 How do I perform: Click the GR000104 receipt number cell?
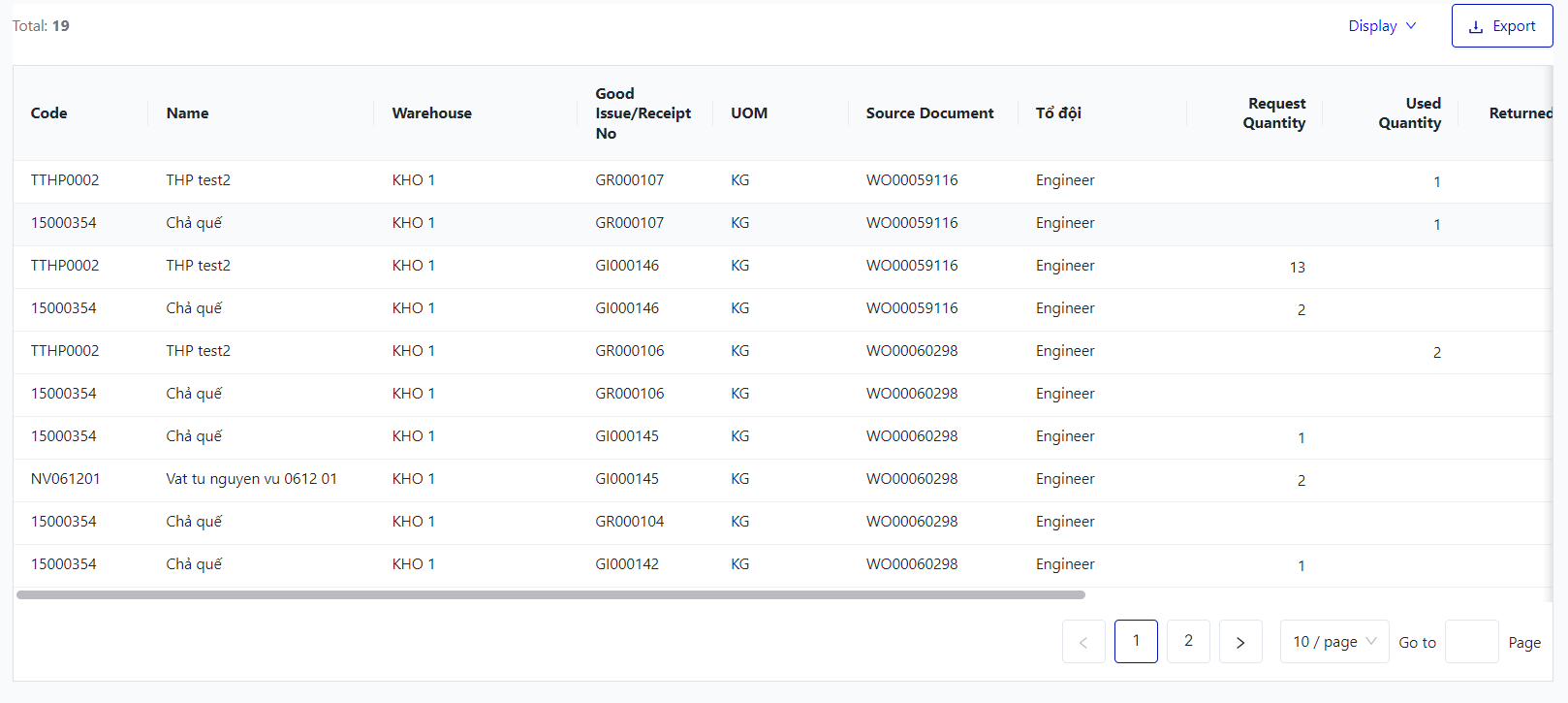630,522
